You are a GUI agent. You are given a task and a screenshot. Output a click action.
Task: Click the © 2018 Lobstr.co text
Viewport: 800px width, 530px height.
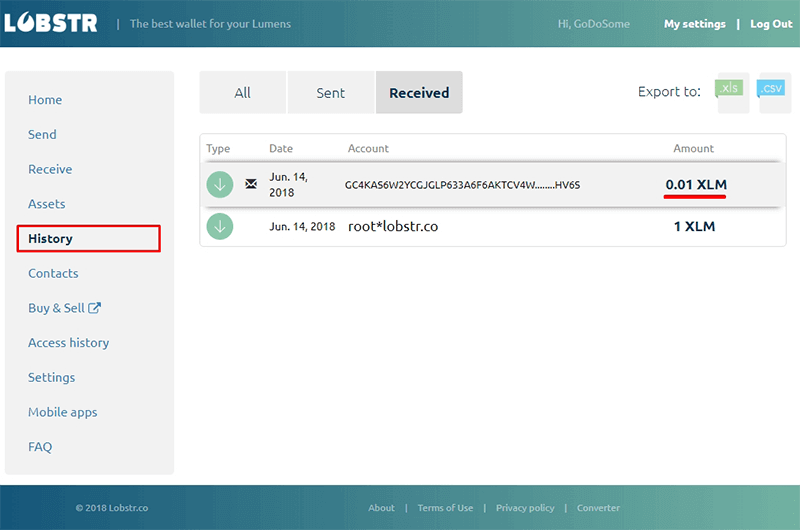click(x=112, y=508)
